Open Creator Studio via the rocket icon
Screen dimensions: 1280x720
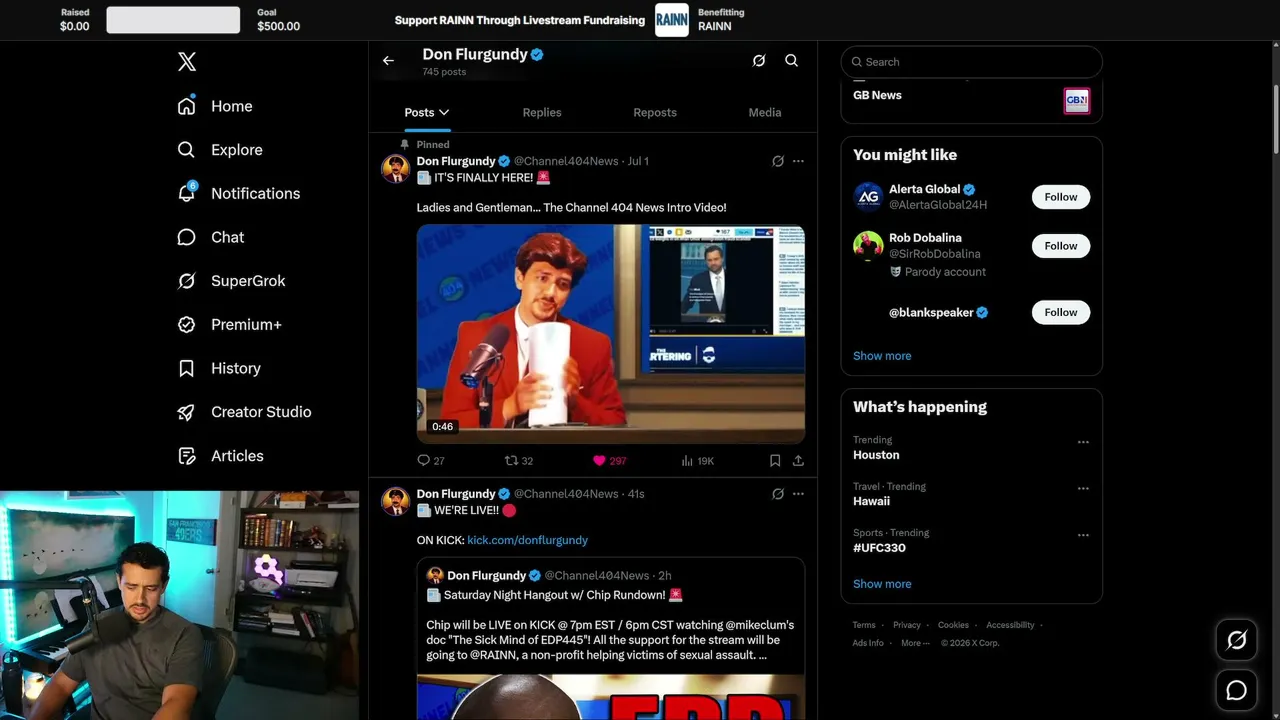coord(186,412)
